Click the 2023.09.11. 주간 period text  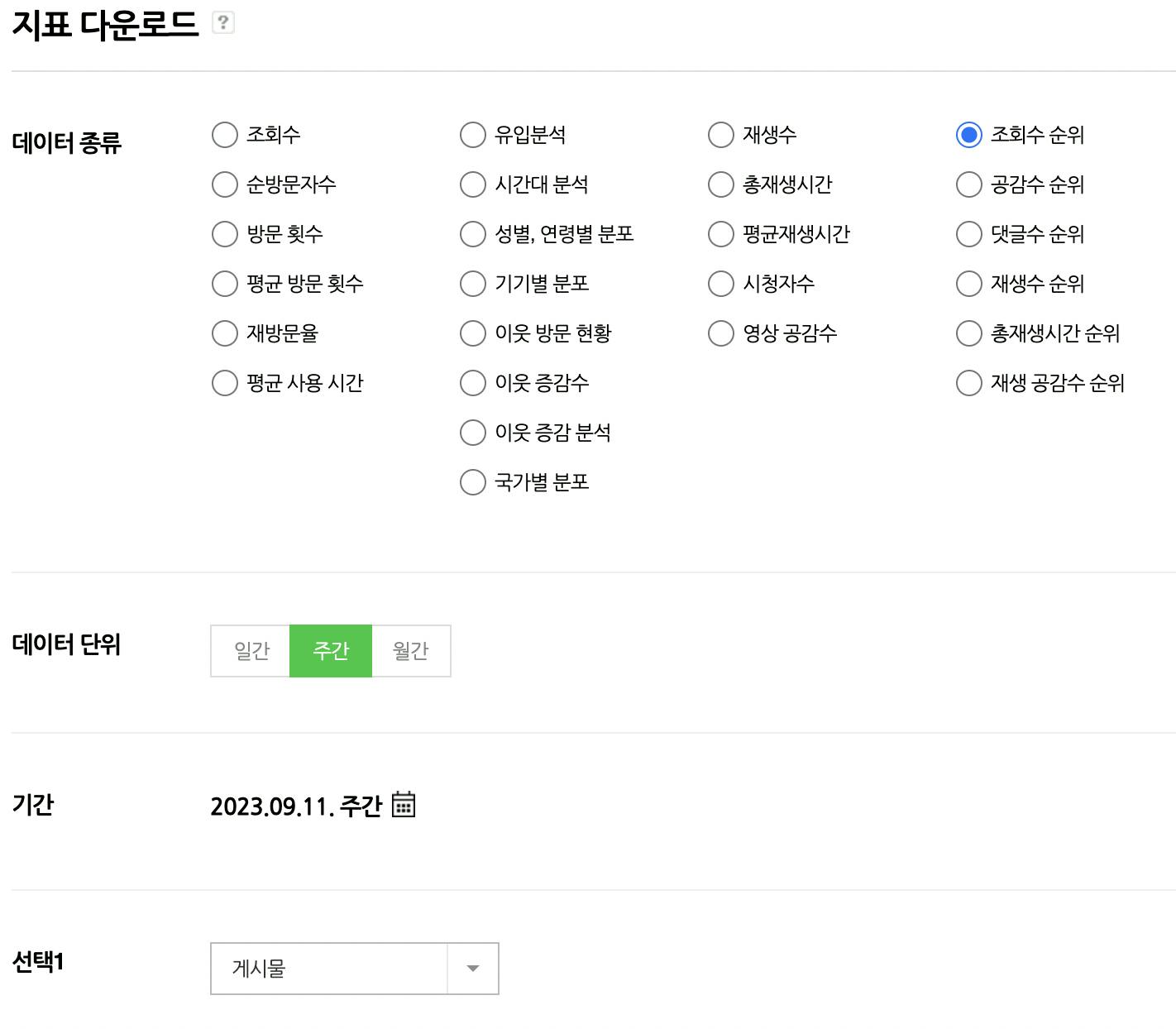pyautogui.click(x=296, y=806)
